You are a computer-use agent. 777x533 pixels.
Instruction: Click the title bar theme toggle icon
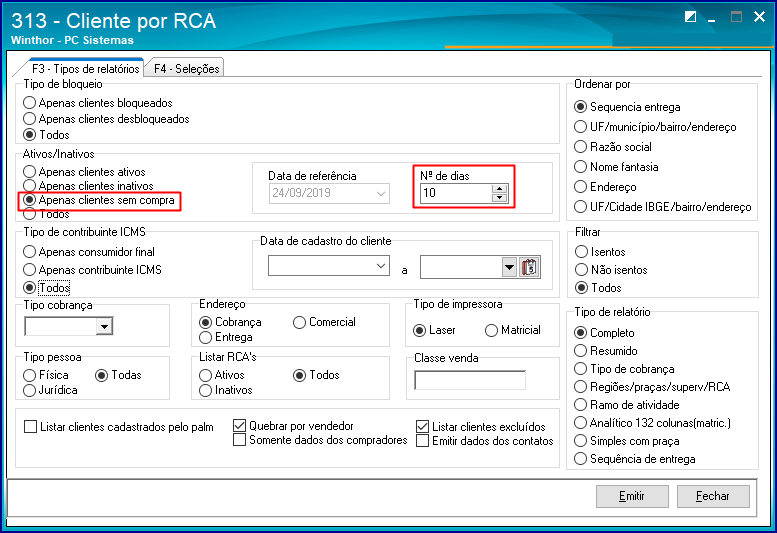[x=690, y=17]
